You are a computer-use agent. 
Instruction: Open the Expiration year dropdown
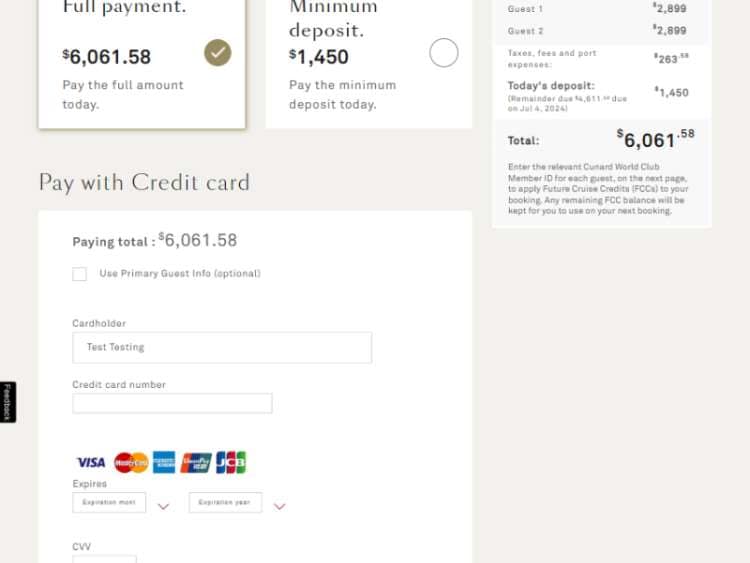tap(225, 503)
